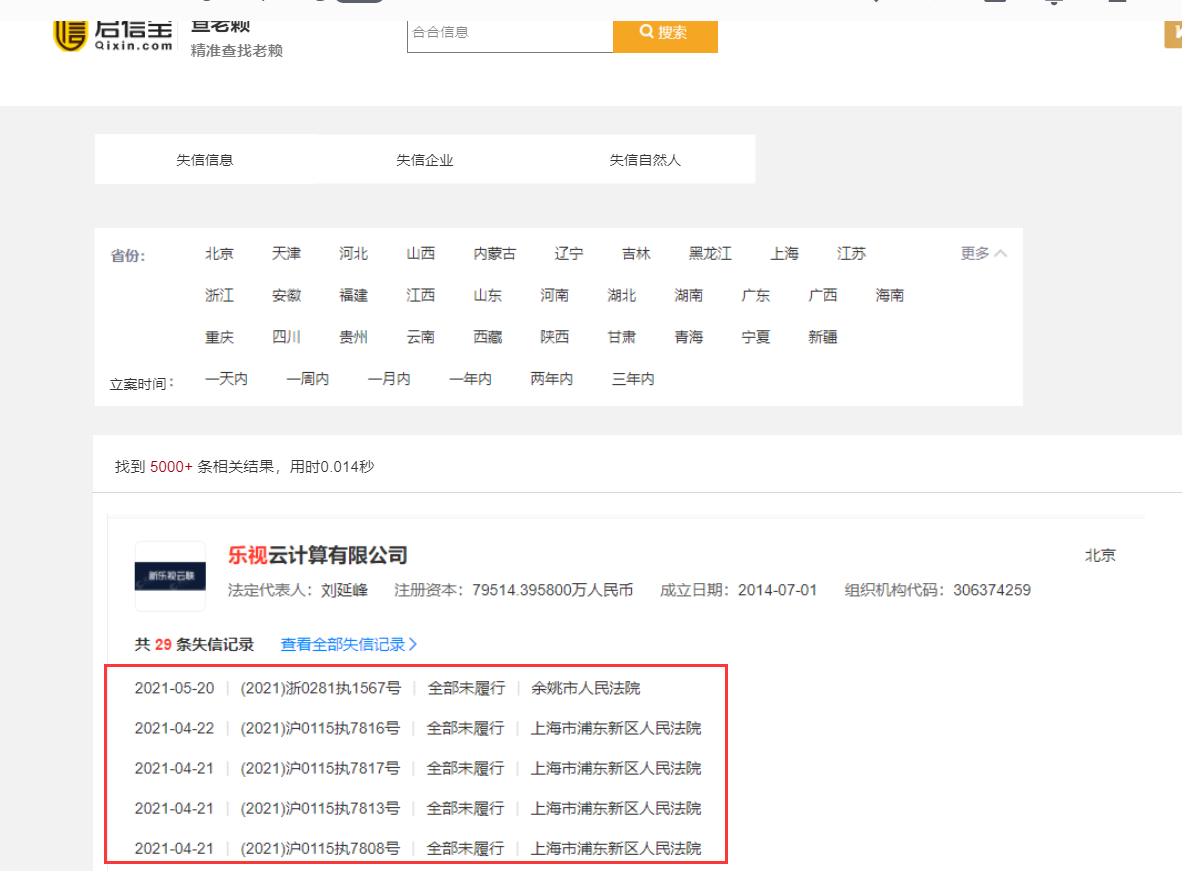Filter by province 吉林
The width and height of the screenshot is (1182, 871).
coord(636,253)
